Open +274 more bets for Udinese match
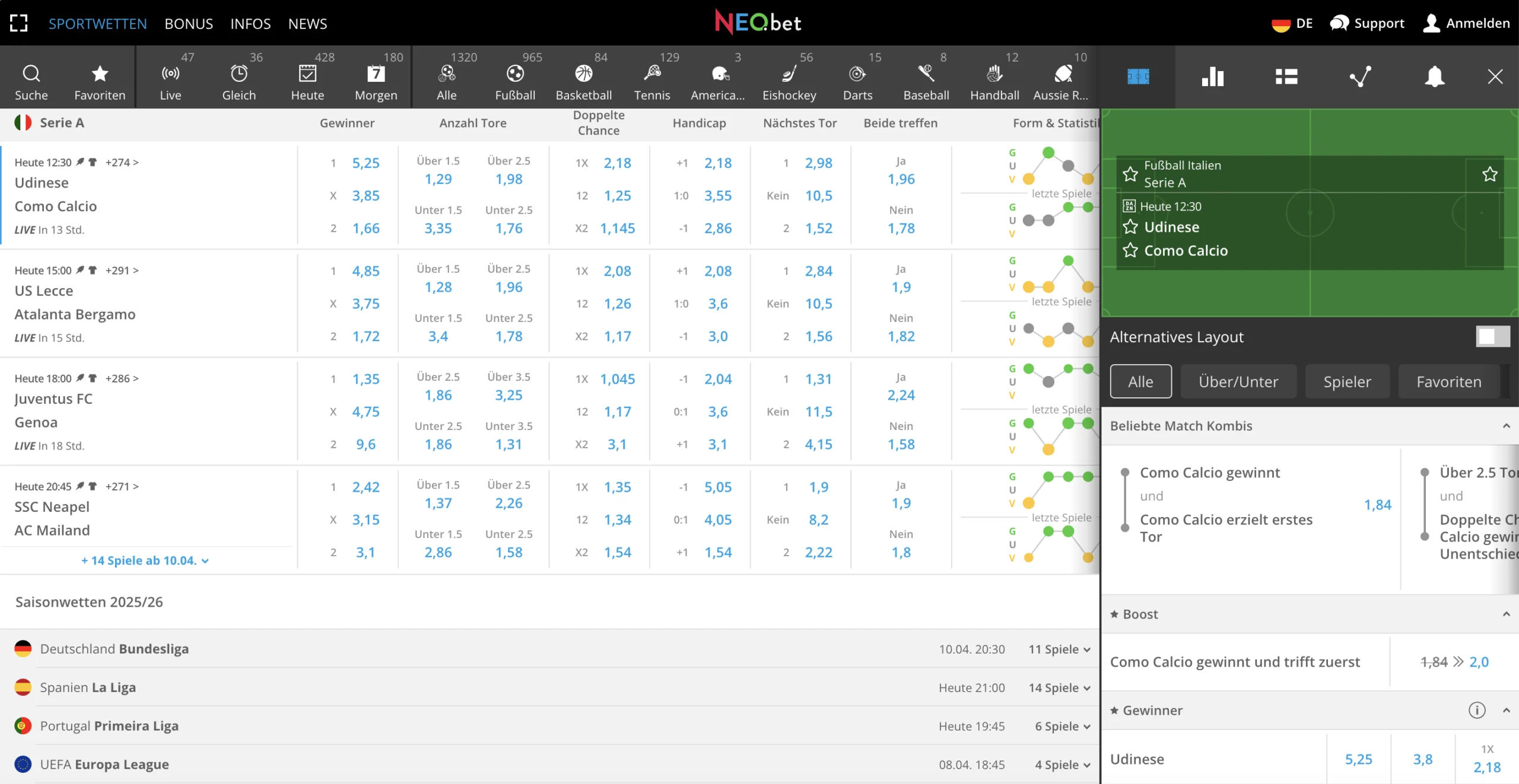This screenshot has width=1519, height=784. click(122, 162)
